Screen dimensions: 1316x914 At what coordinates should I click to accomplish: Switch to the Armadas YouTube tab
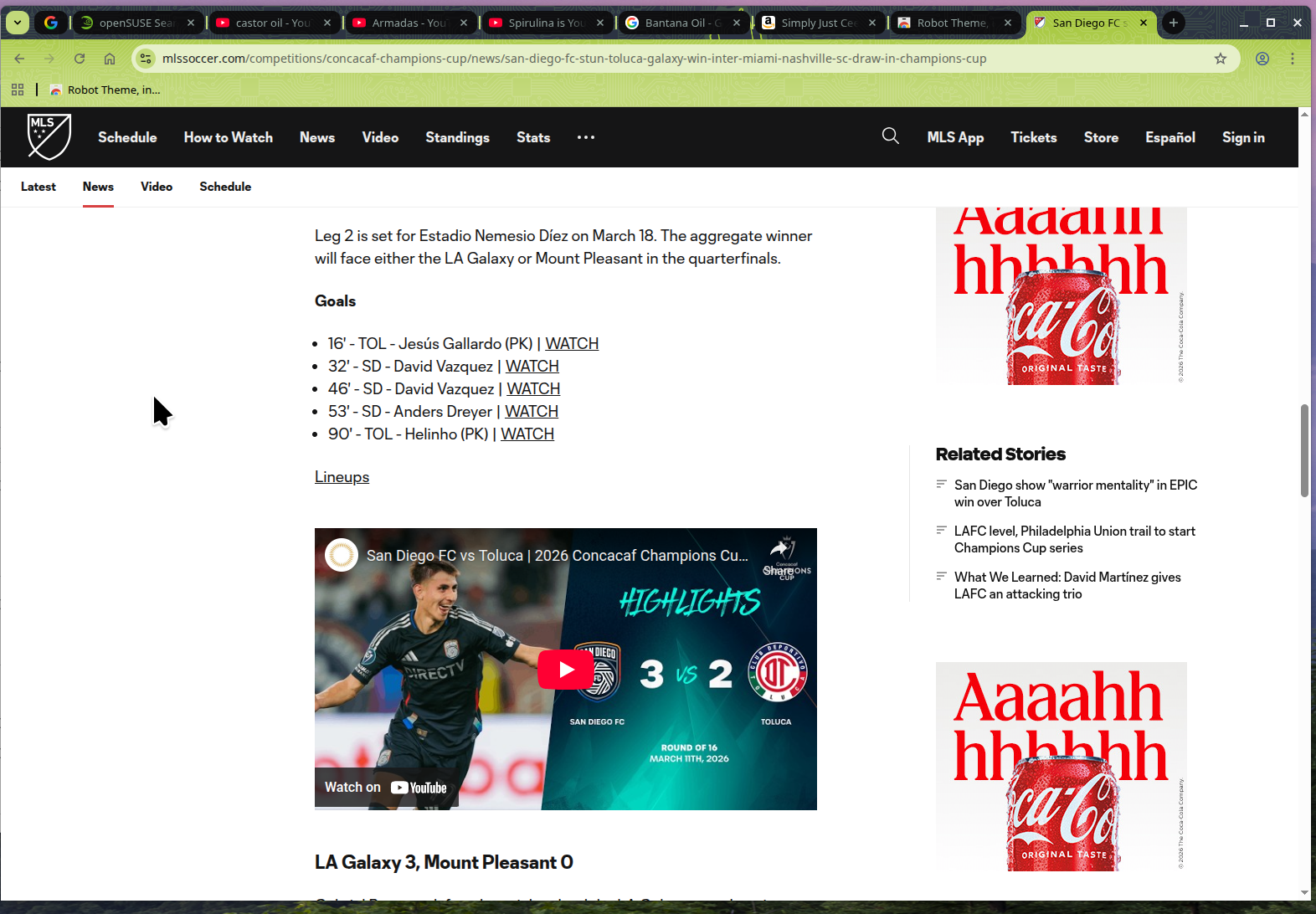[411, 23]
